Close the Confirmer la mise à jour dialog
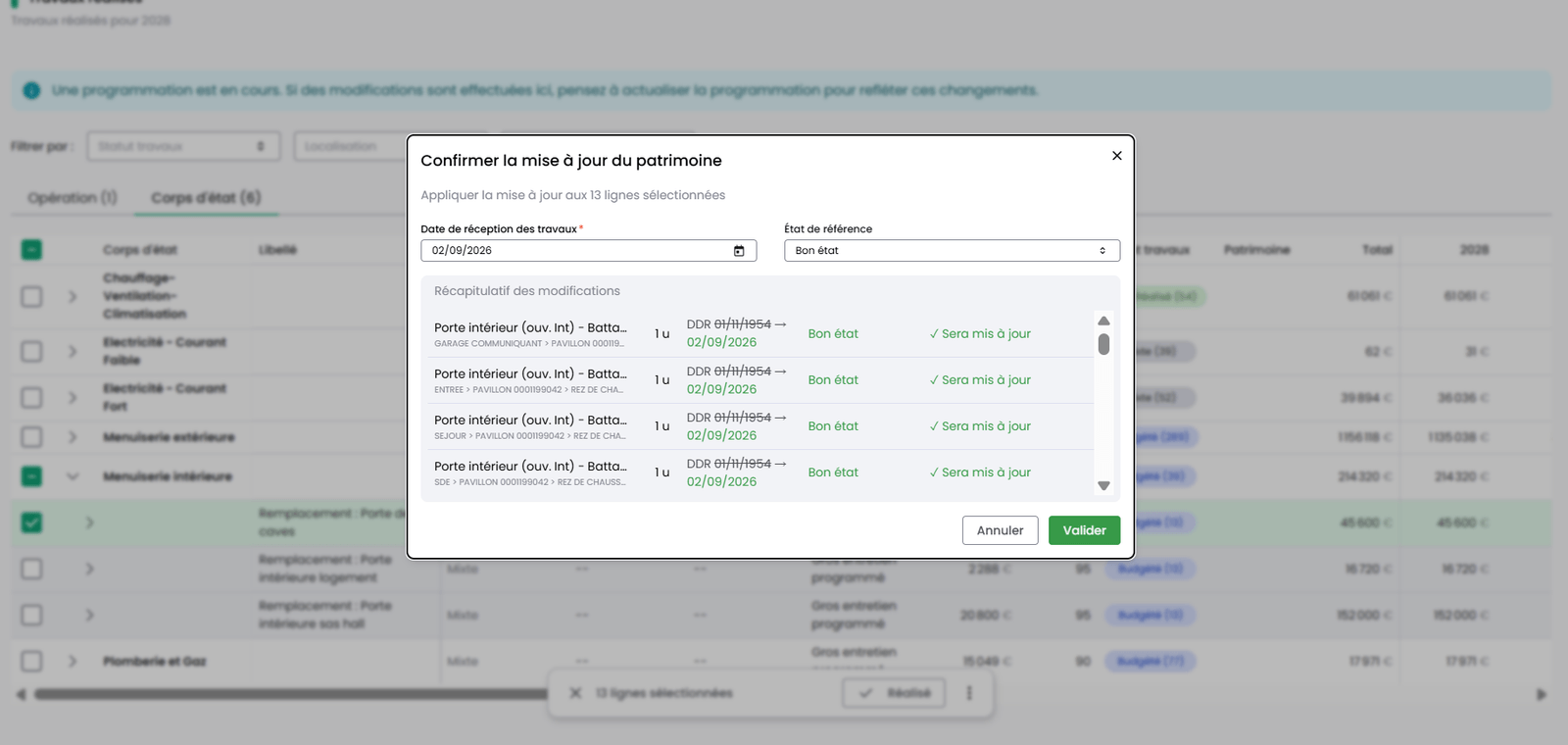1568x745 pixels. tap(1116, 156)
